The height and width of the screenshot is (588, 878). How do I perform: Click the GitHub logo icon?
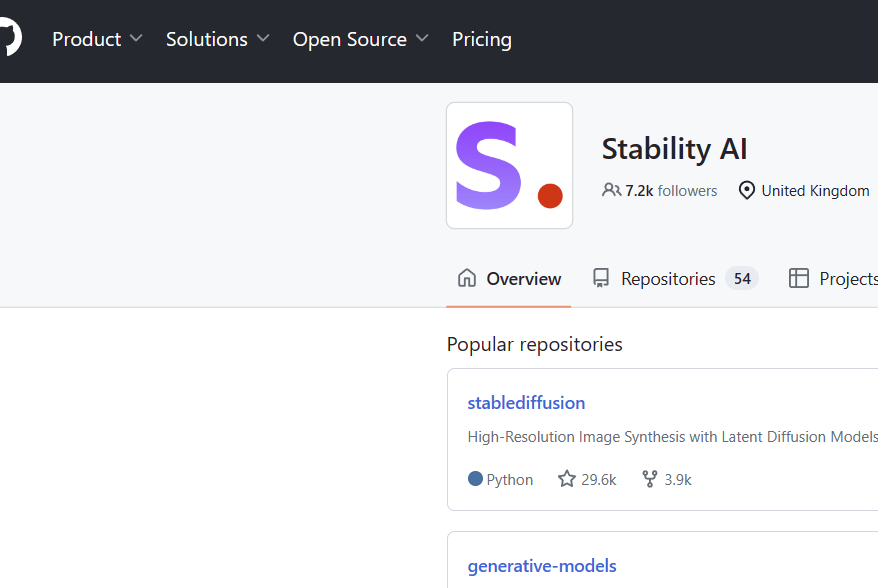click(x=10, y=37)
